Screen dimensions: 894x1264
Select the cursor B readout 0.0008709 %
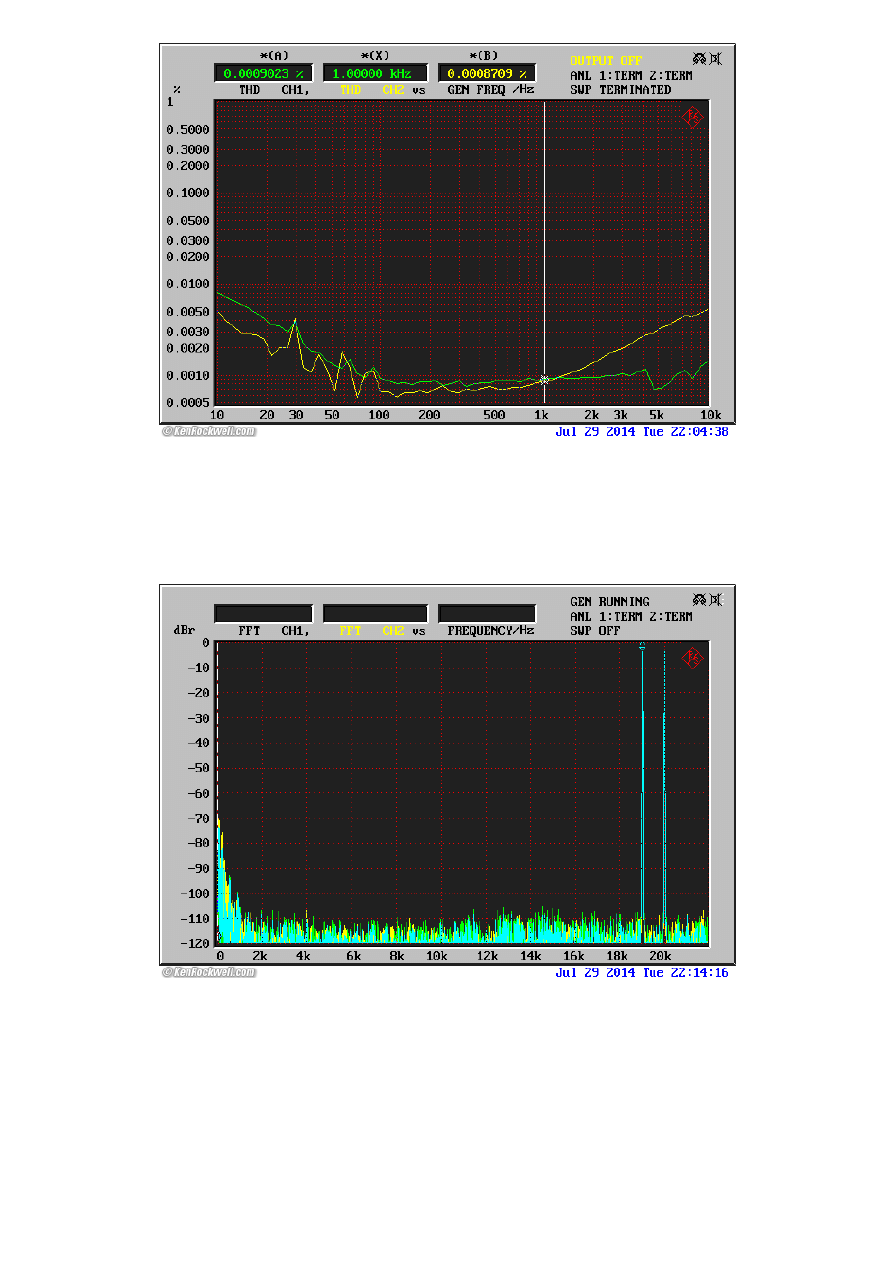pyautogui.click(x=487, y=73)
